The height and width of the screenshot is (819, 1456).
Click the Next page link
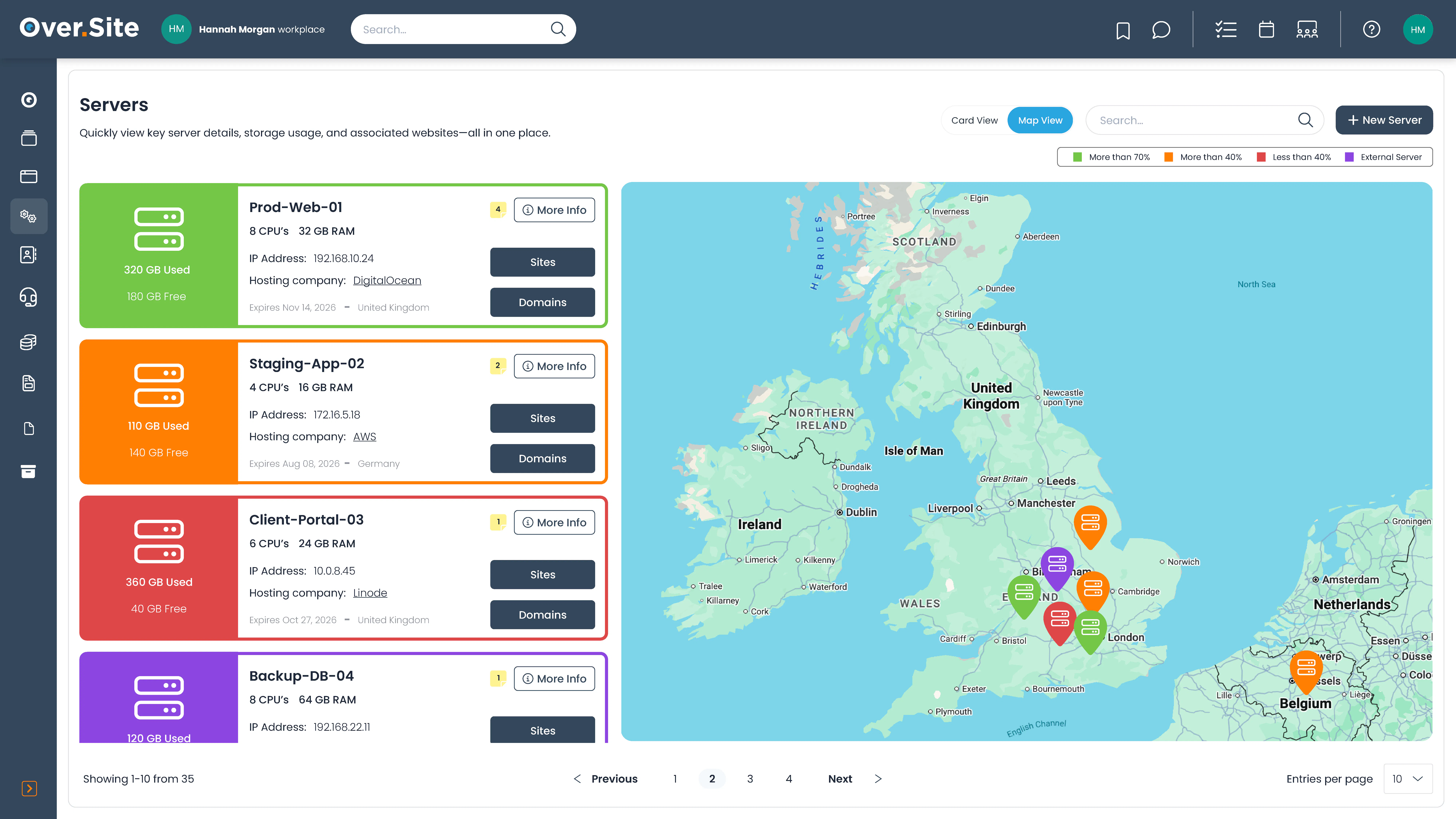click(x=855, y=779)
